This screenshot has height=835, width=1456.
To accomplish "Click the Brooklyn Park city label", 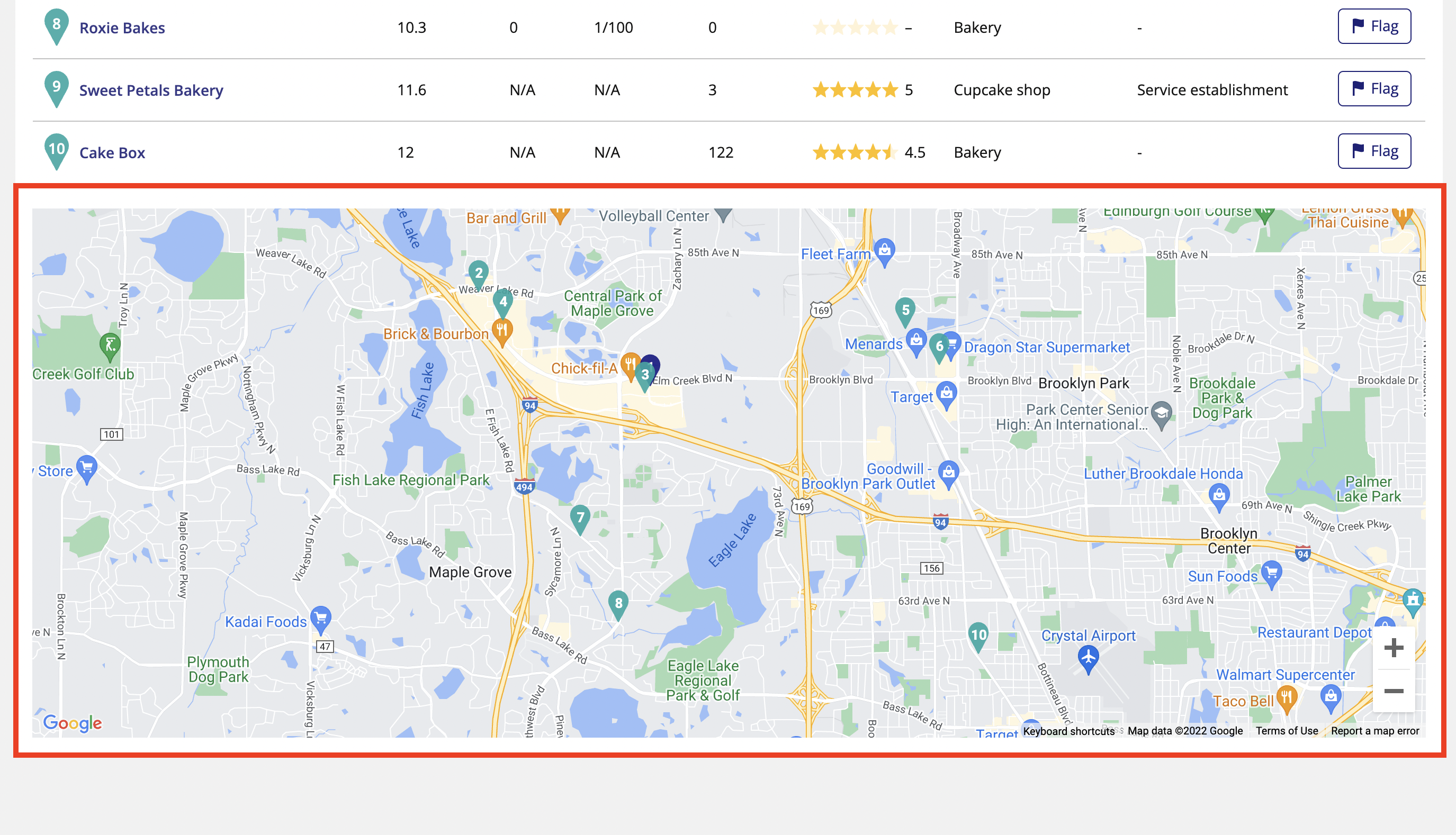I will pyautogui.click(x=1084, y=383).
